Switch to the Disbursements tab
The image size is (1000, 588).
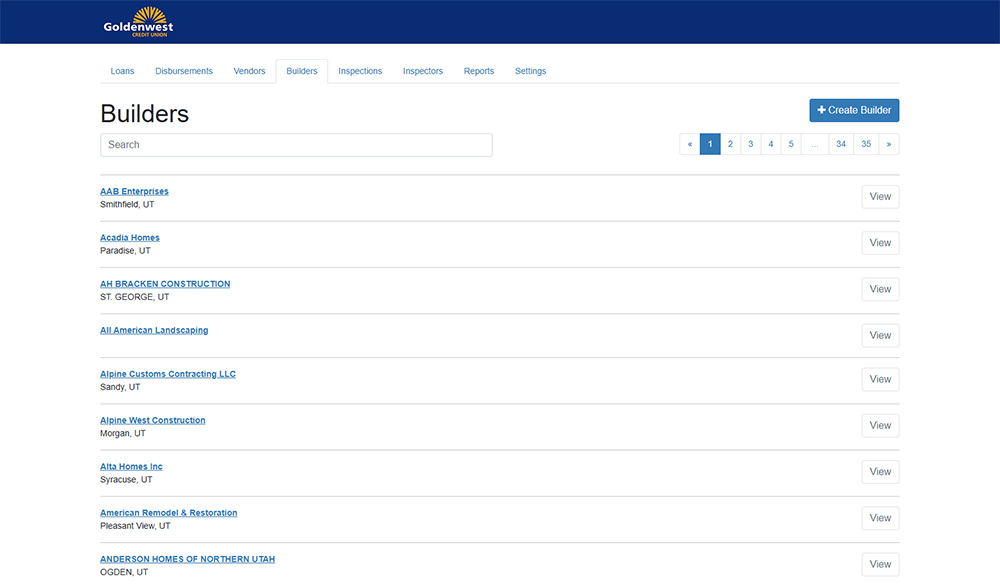click(184, 71)
